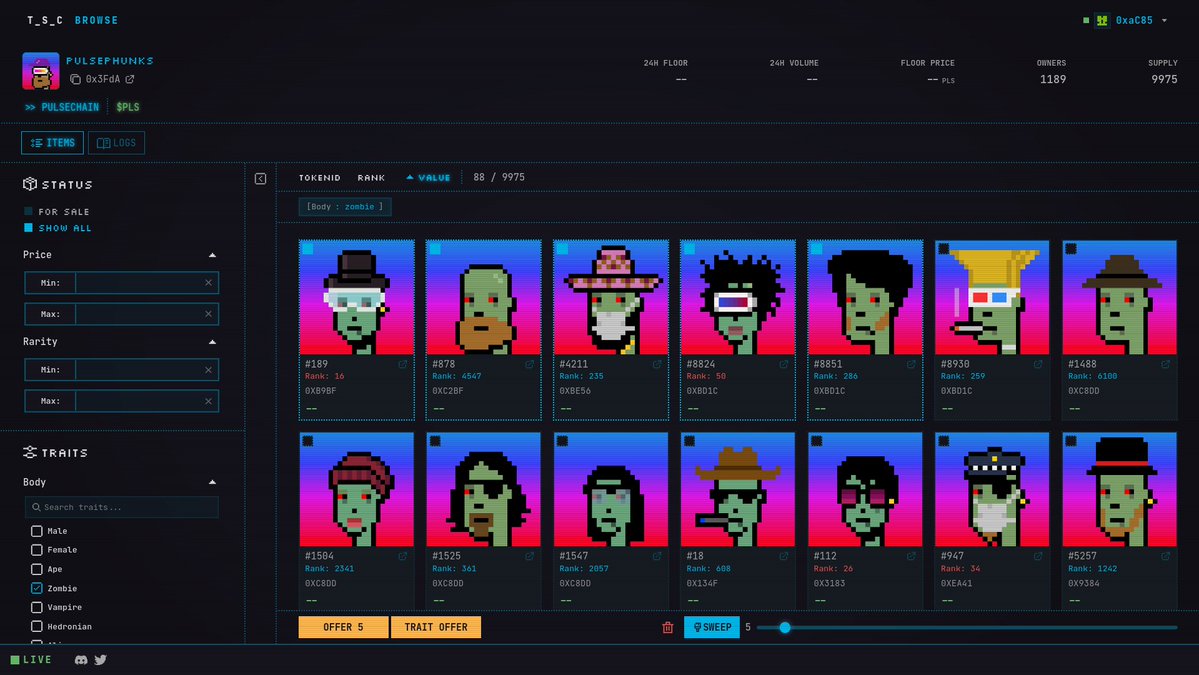The width and height of the screenshot is (1199, 675).
Task: Collapse the Price filter section
Action: [212, 255]
